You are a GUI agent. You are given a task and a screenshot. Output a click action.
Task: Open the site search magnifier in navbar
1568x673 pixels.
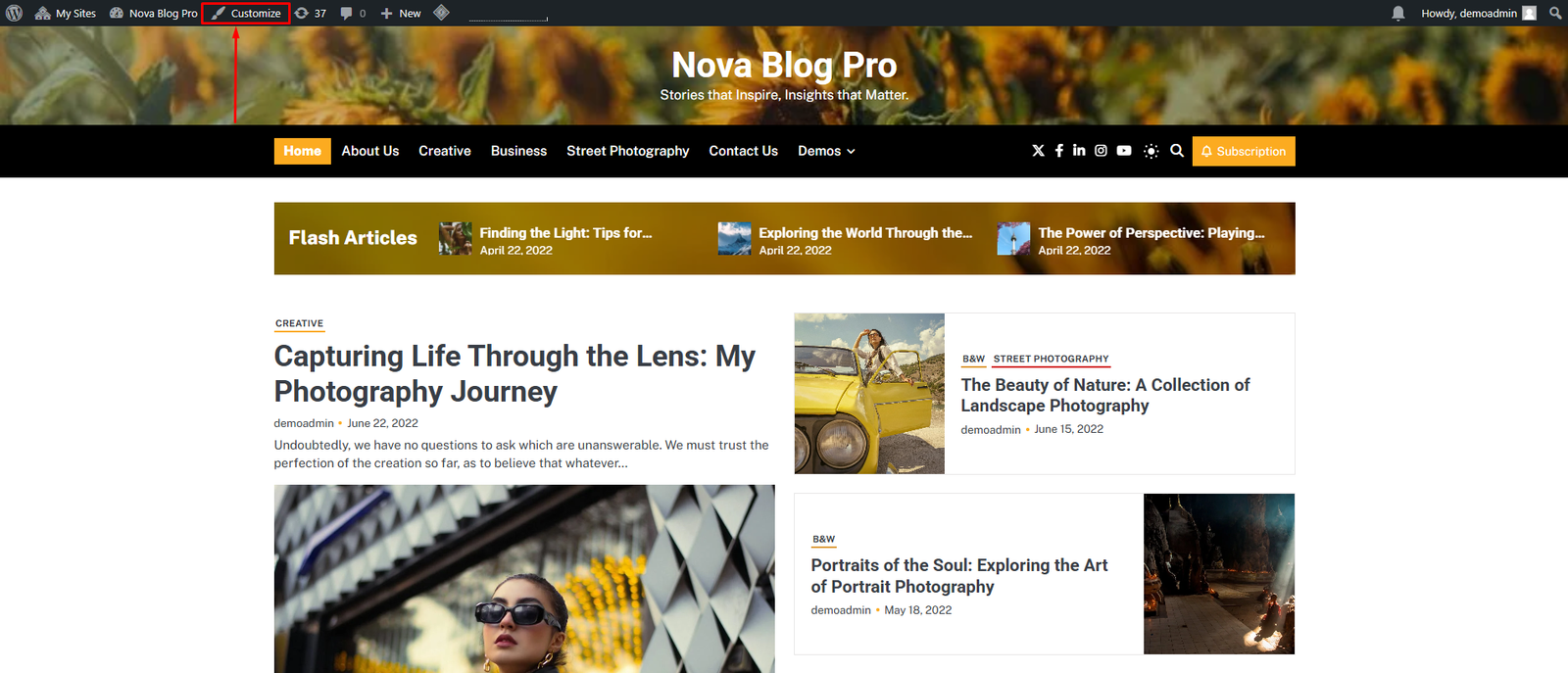(1177, 151)
